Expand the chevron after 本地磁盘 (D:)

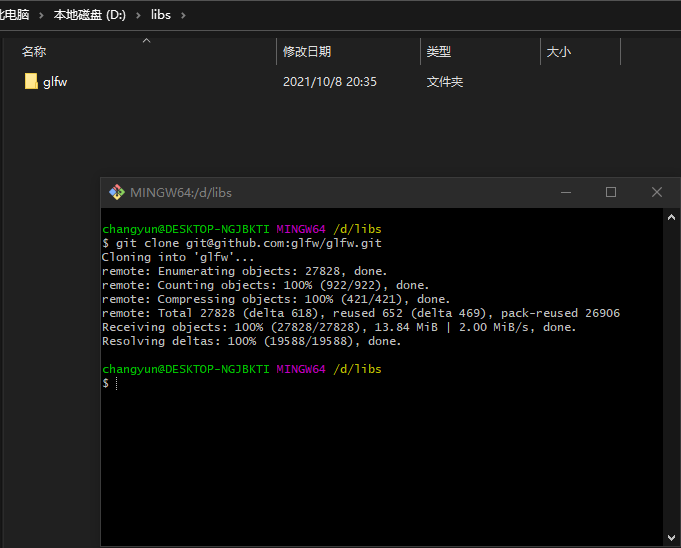point(138,15)
